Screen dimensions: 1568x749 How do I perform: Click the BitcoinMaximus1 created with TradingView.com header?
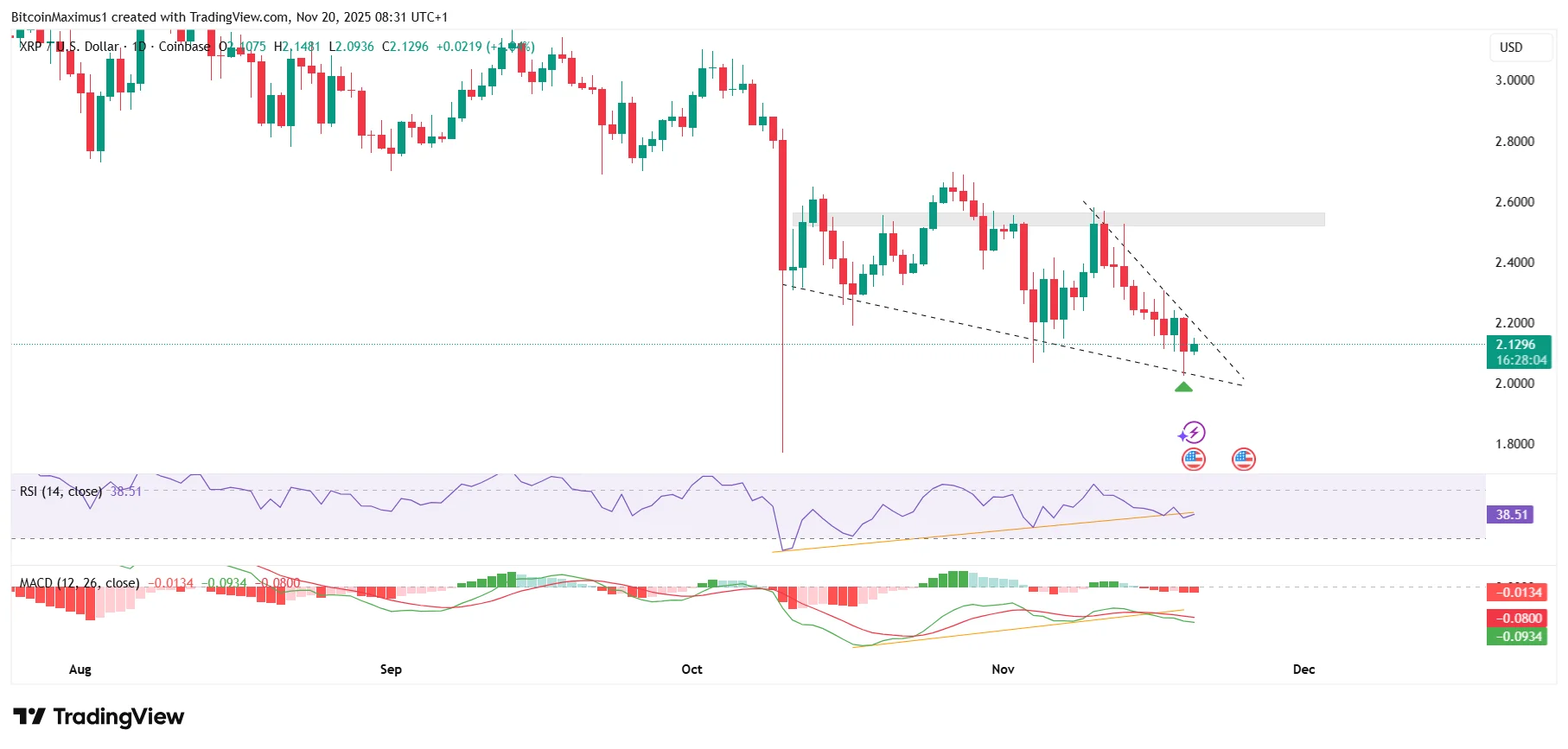tap(229, 17)
